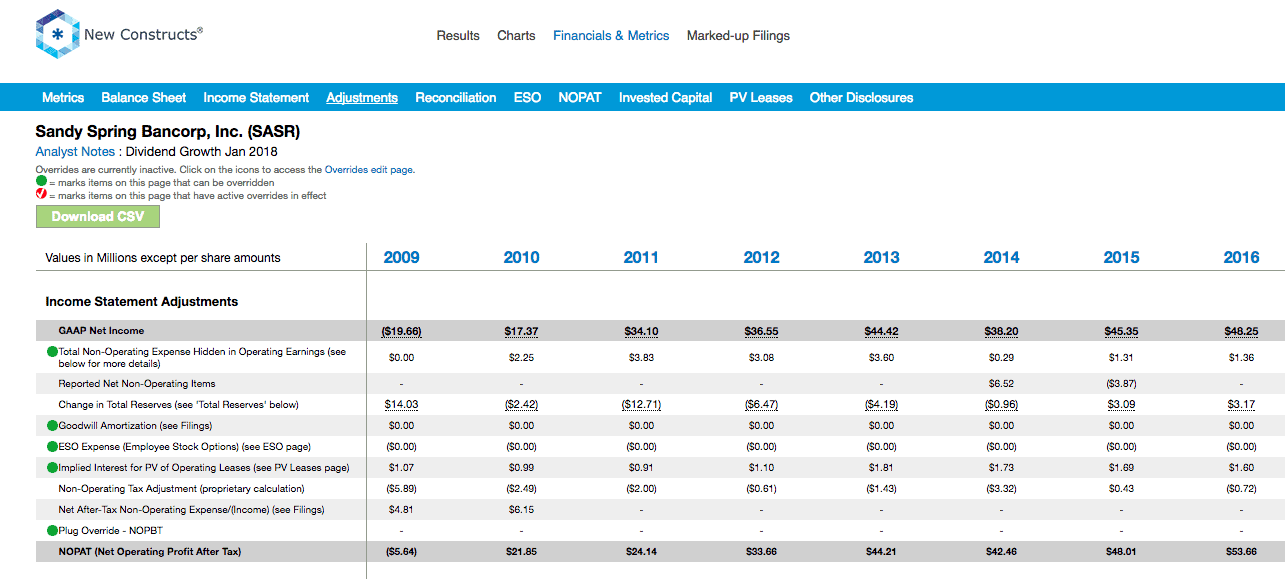Click Reported Net Non-Operating Items value $6.52
Image resolution: width=1285 pixels, height=579 pixels.
click(1001, 384)
